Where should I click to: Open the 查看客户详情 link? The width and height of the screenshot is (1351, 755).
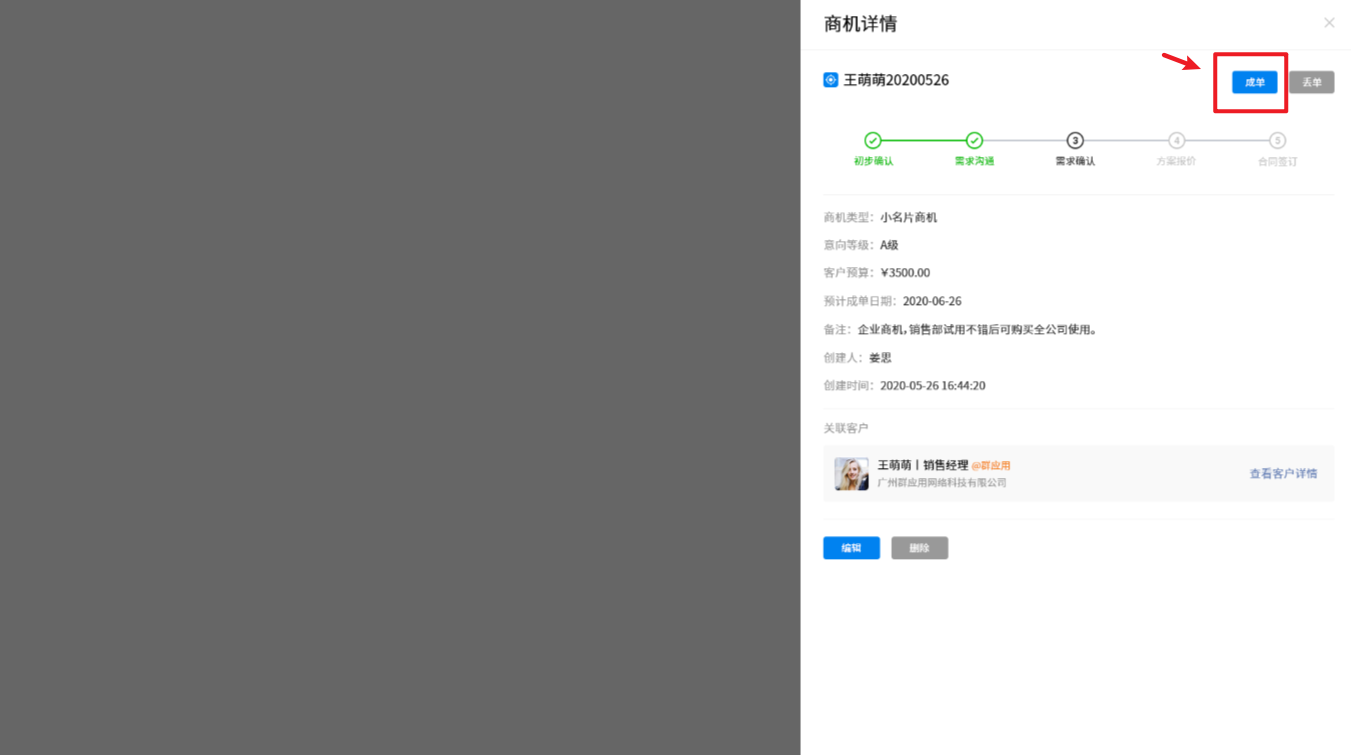[1283, 474]
